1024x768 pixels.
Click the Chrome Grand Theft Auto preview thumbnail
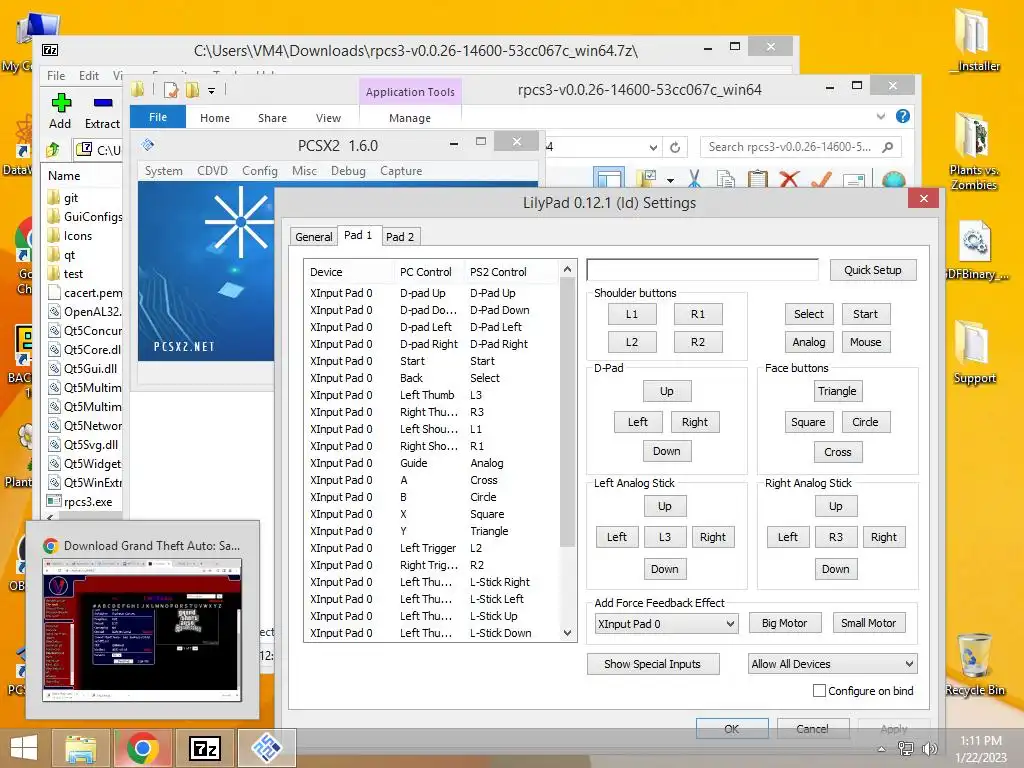click(x=142, y=630)
